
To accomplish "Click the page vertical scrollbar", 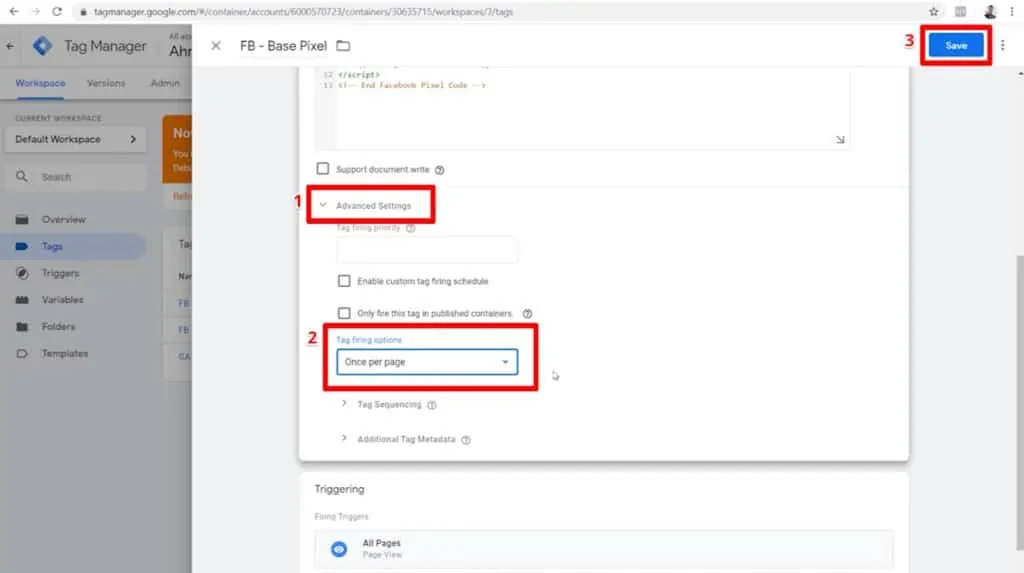I will pos(1019,402).
